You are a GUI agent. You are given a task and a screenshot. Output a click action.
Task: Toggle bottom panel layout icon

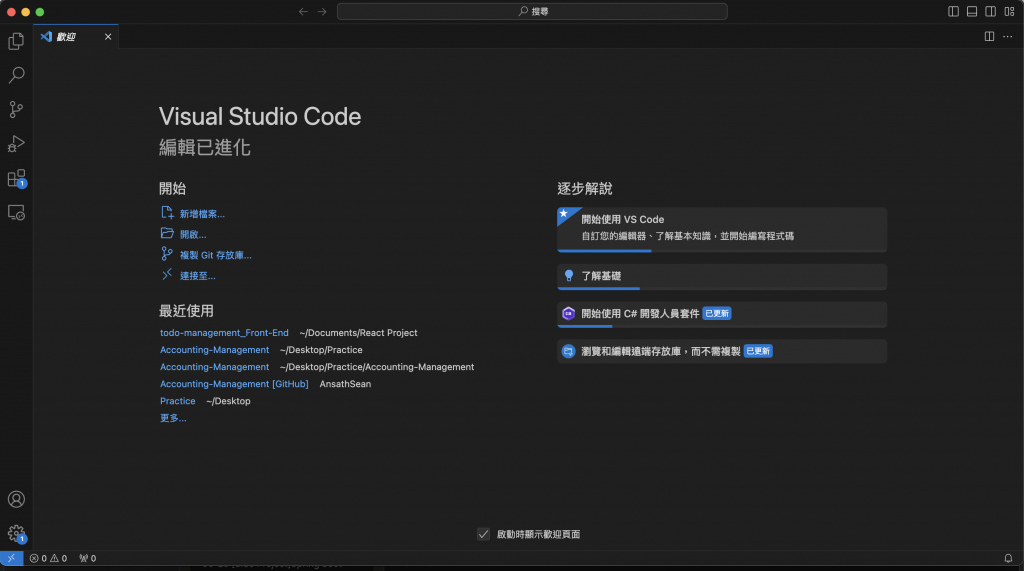972,11
